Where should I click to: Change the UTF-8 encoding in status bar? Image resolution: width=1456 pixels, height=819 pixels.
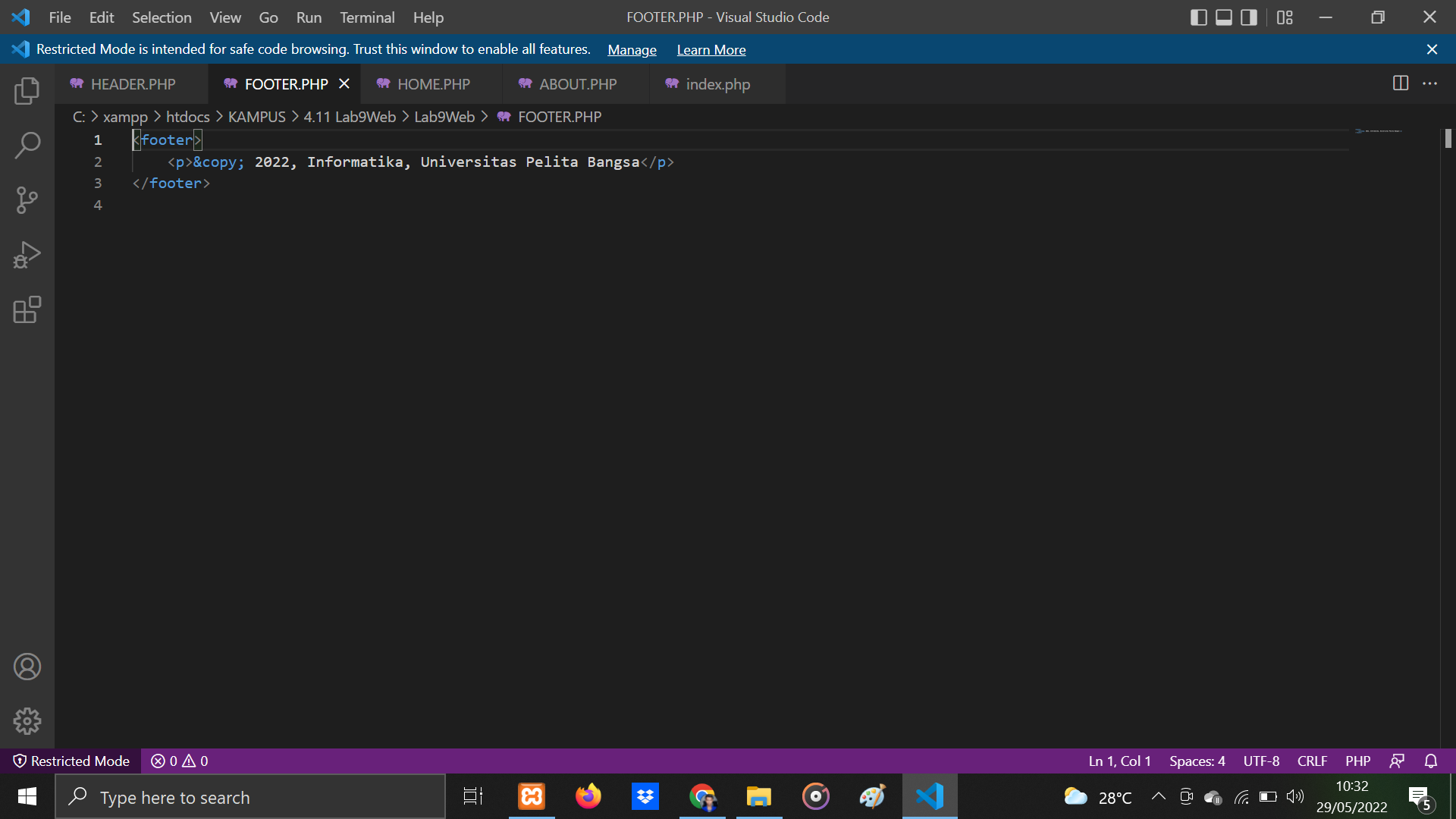tap(1260, 761)
